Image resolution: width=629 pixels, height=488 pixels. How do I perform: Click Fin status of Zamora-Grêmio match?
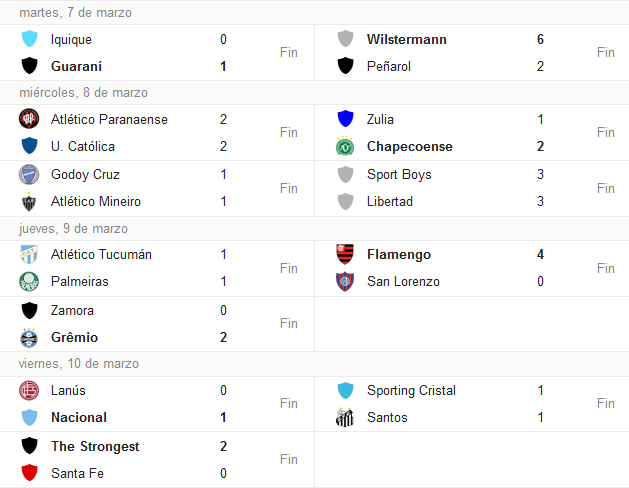click(x=289, y=323)
